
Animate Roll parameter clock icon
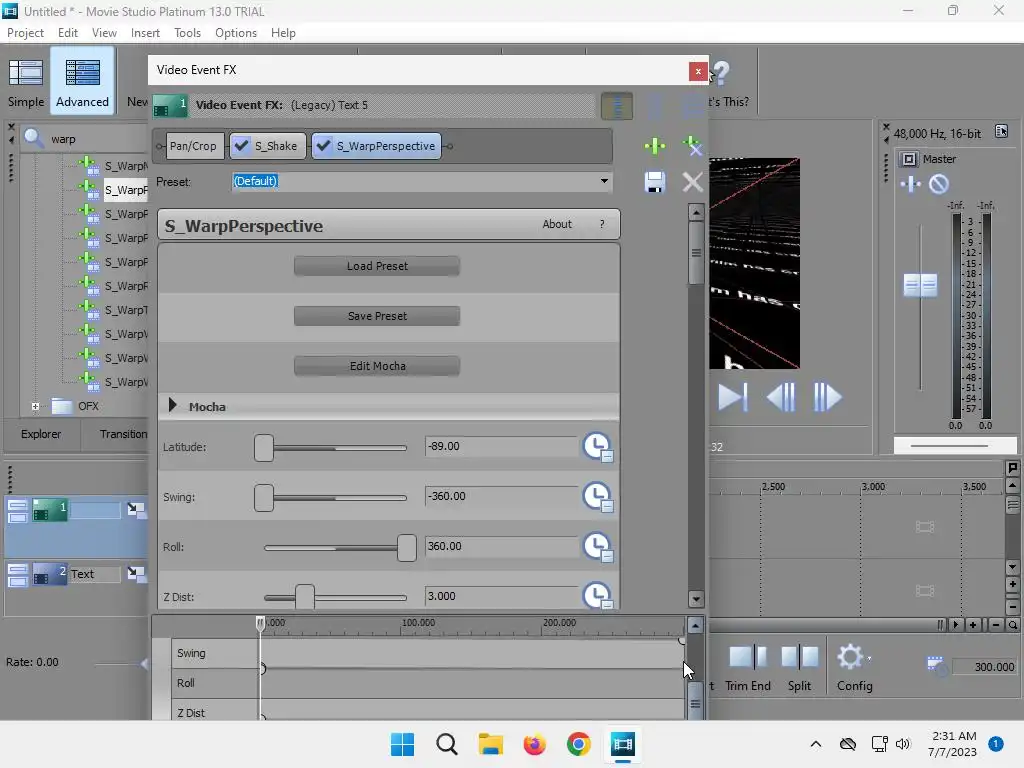click(x=597, y=547)
